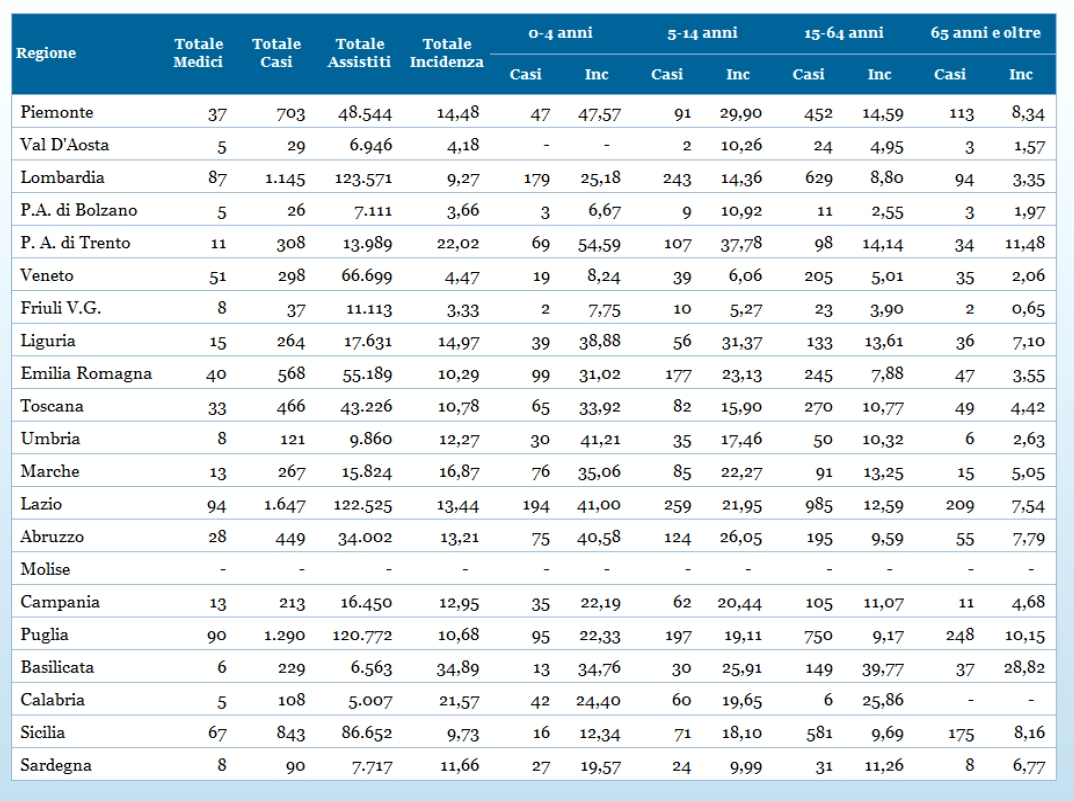
Task: Select the Piemonte row label
Action: pos(57,112)
